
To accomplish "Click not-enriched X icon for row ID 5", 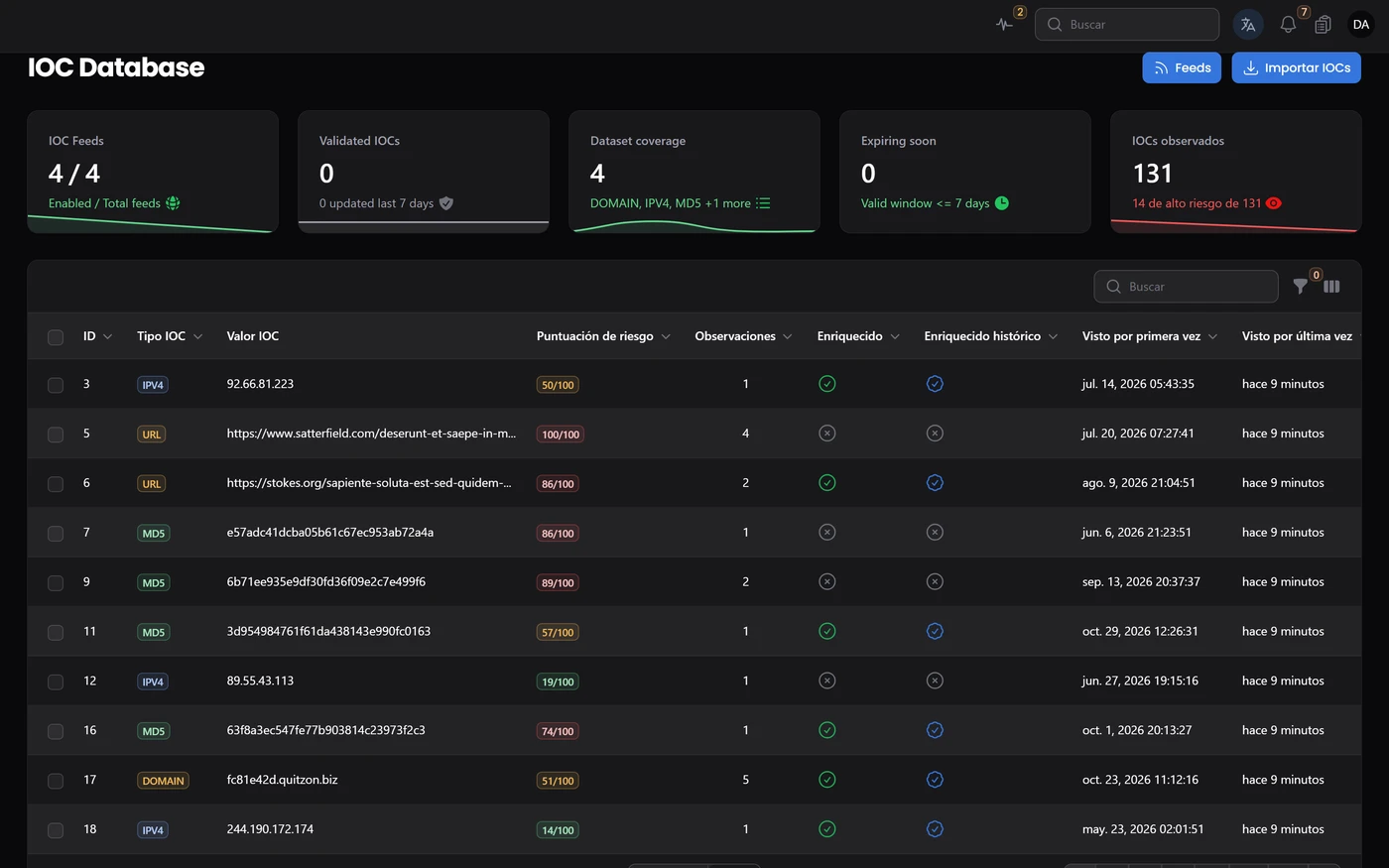I will pos(827,434).
